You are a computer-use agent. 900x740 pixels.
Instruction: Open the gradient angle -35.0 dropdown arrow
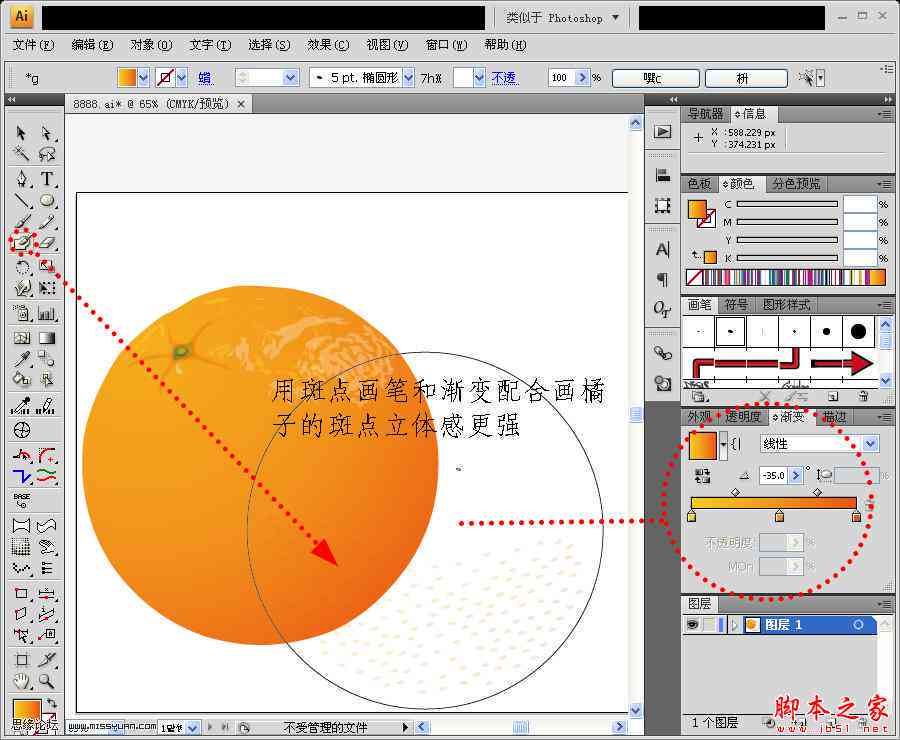tap(796, 475)
